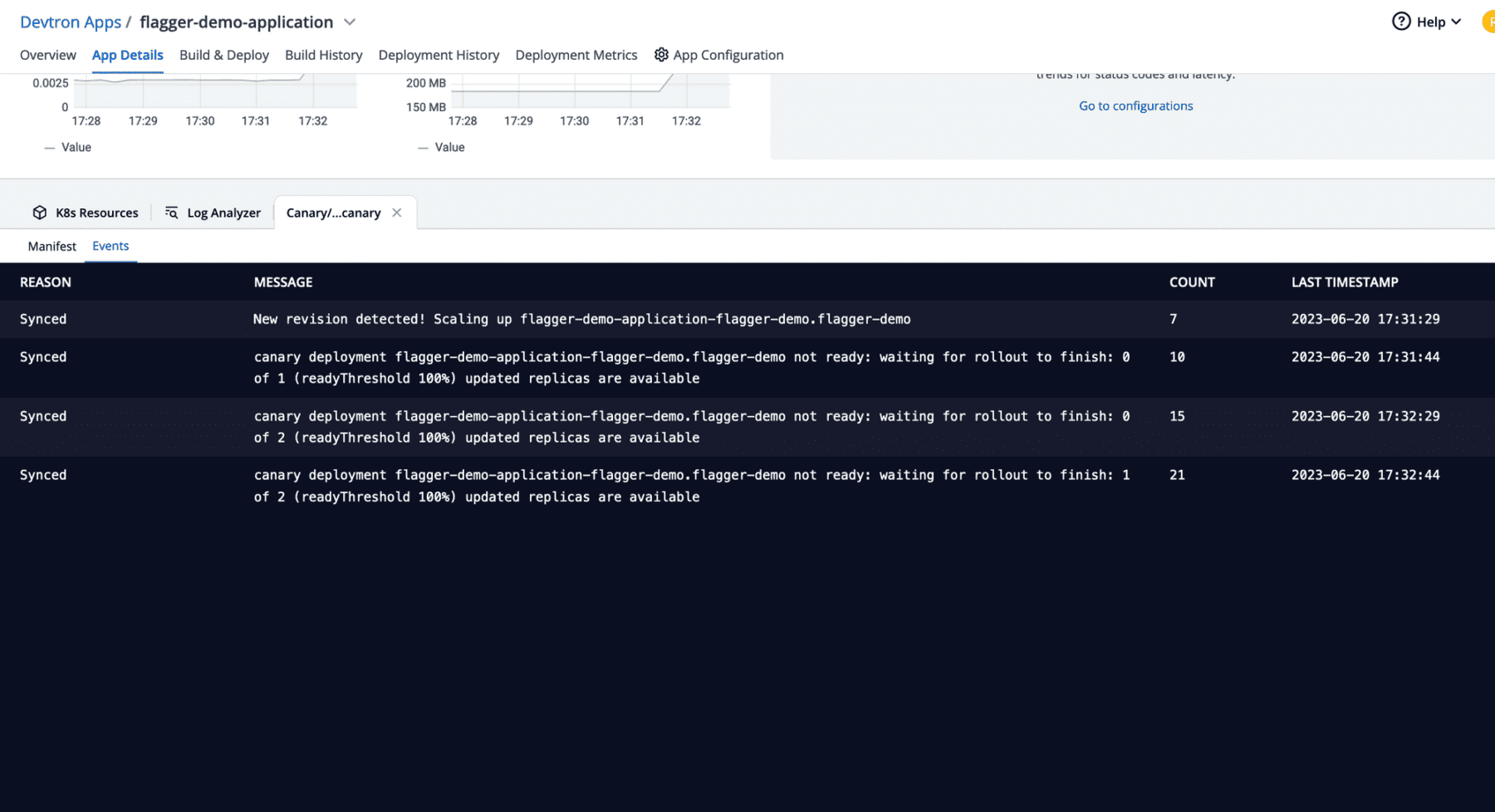Open Log Analyzer via its search icon
This screenshot has width=1495, height=812.
point(171,213)
